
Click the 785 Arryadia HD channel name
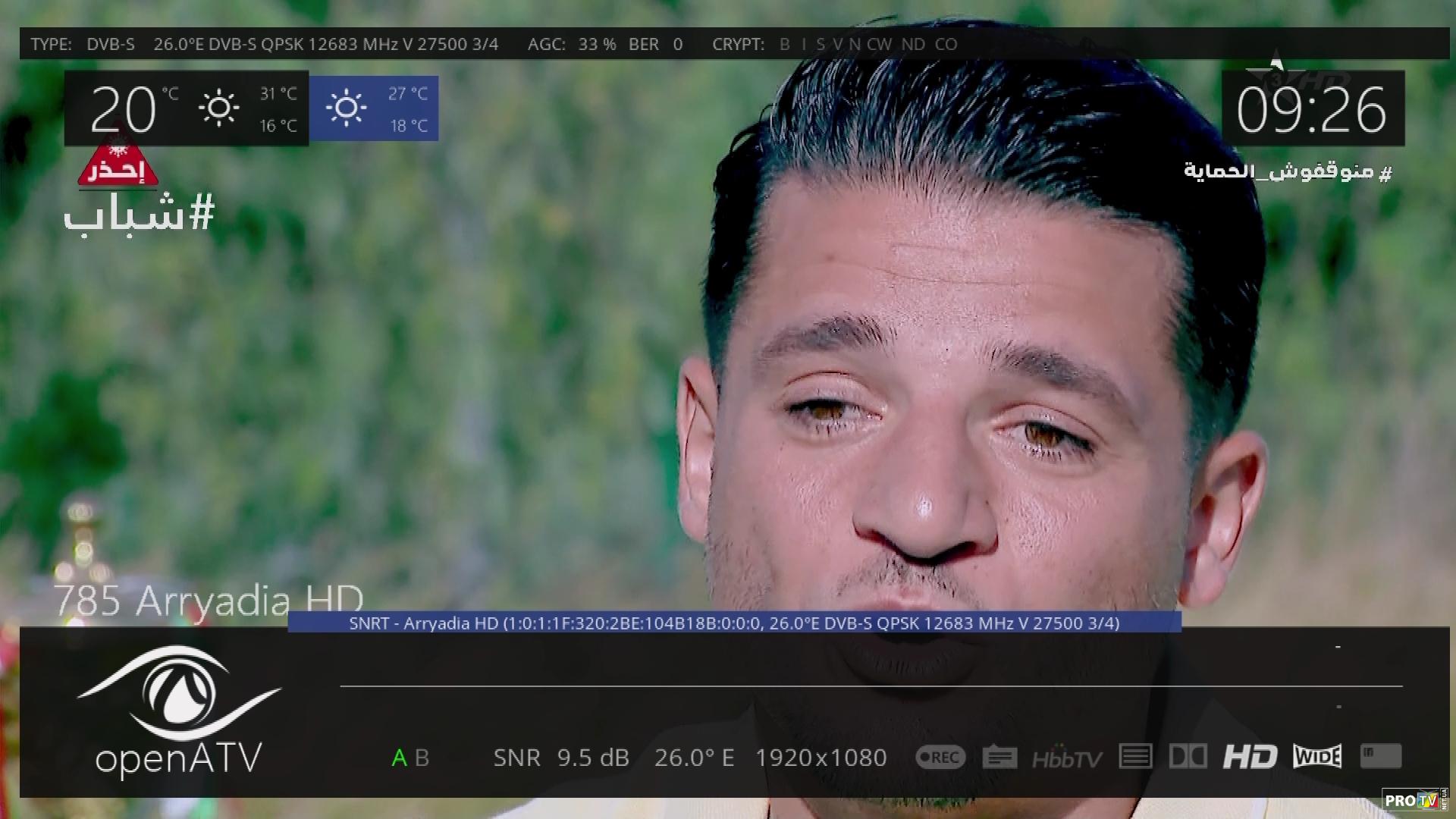tap(209, 601)
